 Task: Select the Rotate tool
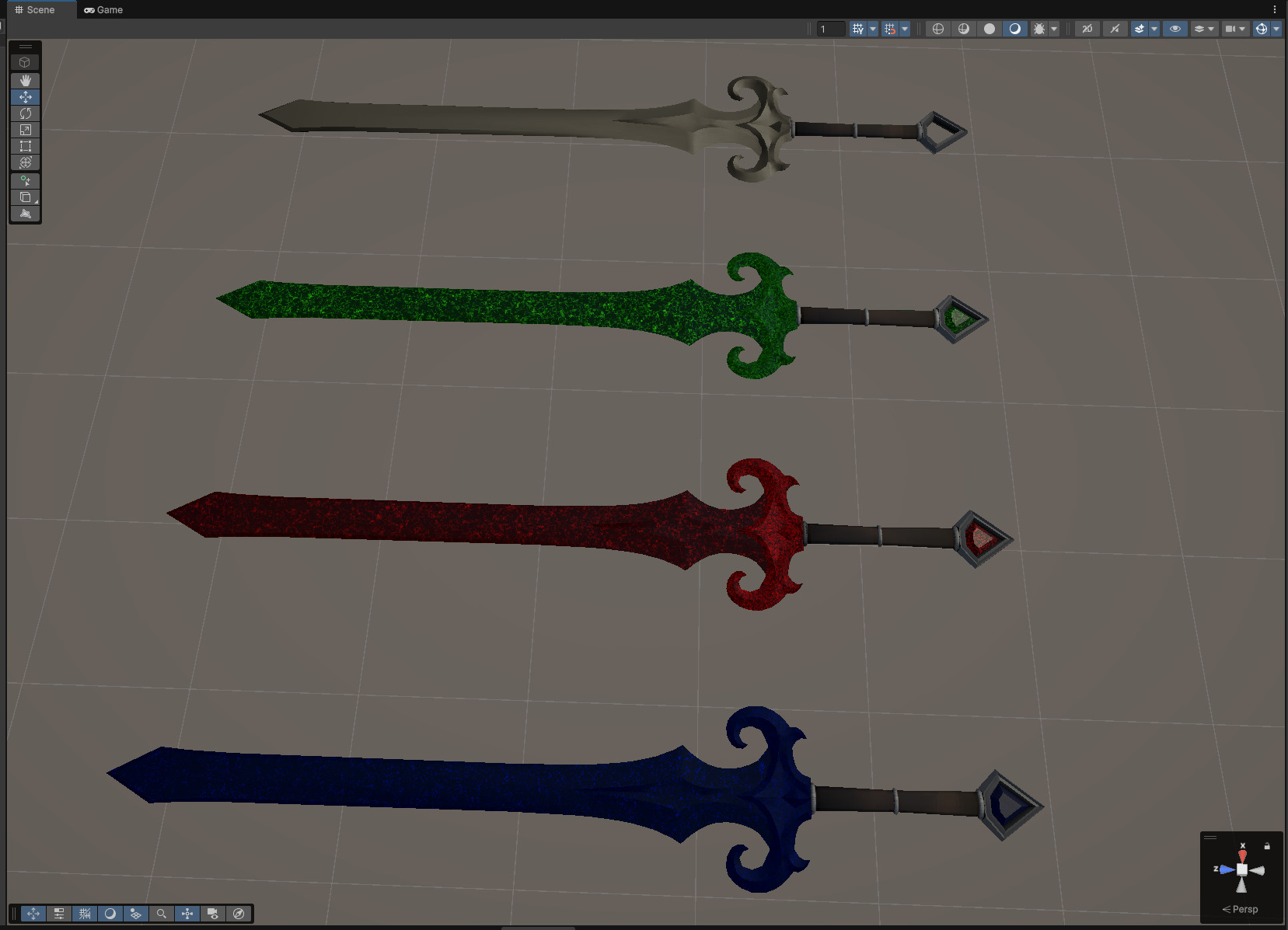25,113
